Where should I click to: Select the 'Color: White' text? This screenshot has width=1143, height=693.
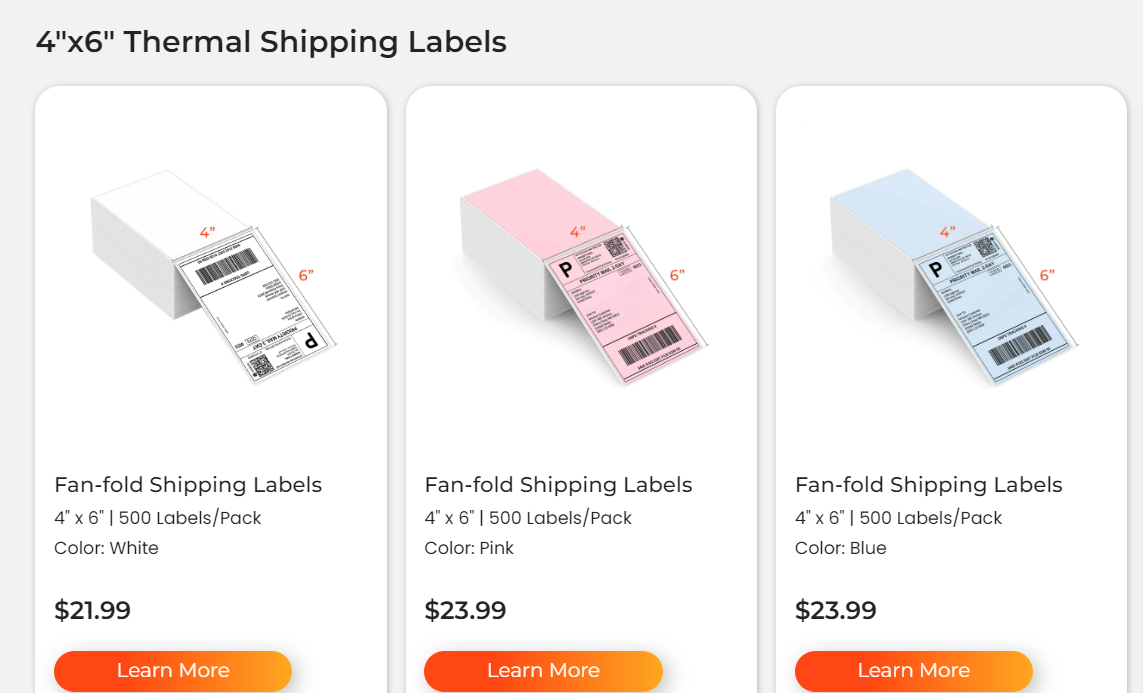tap(106, 548)
